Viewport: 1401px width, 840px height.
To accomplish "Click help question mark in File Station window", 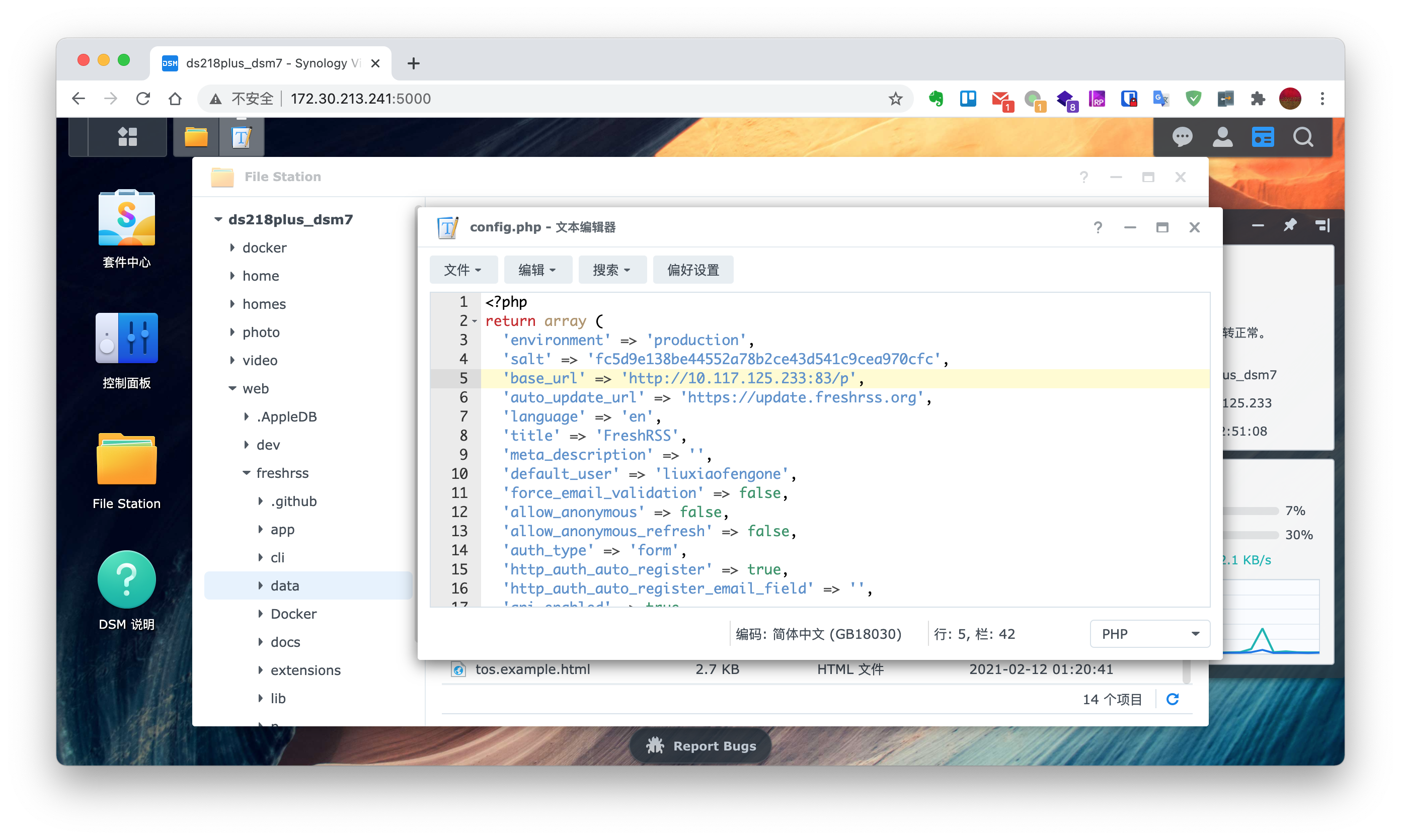I will point(1083,177).
